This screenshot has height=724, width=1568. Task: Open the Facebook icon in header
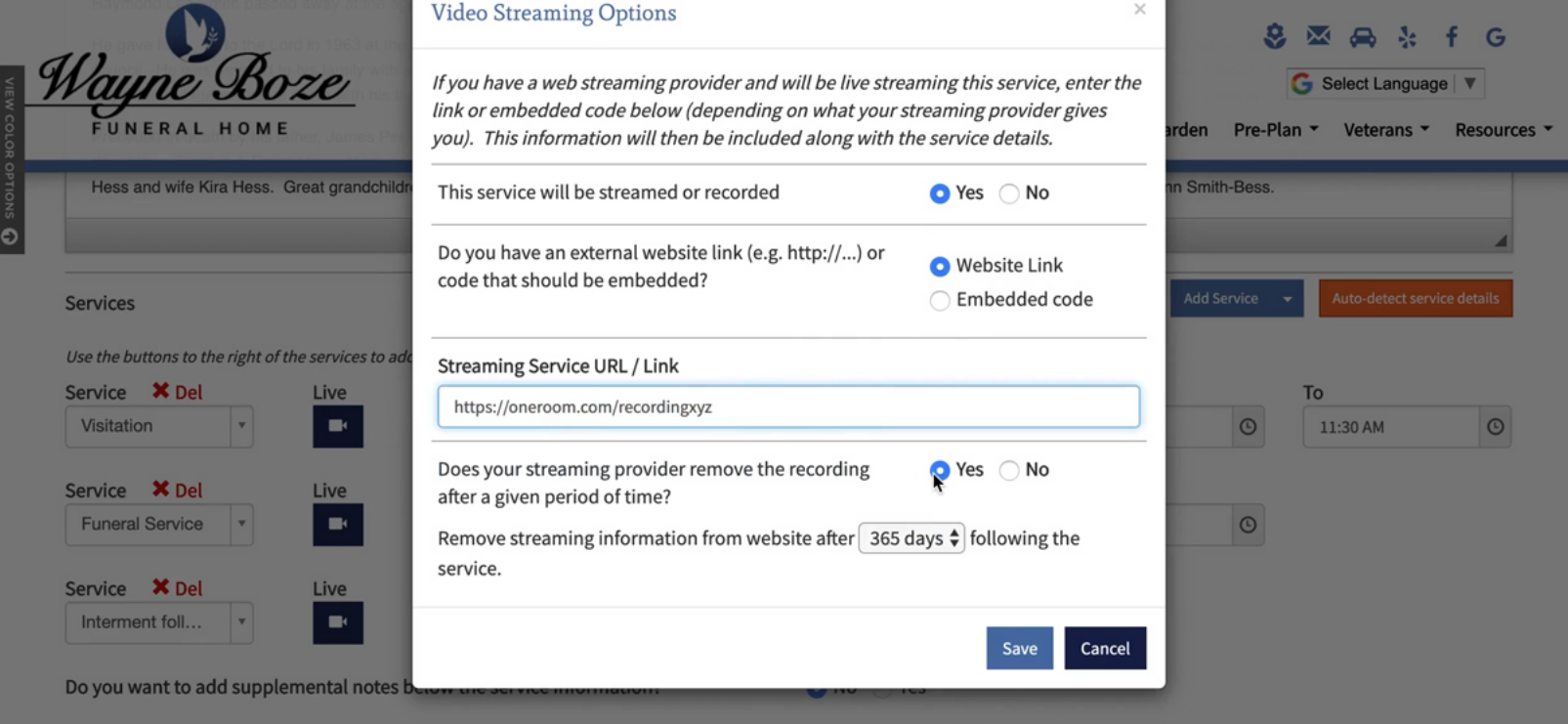click(1451, 37)
